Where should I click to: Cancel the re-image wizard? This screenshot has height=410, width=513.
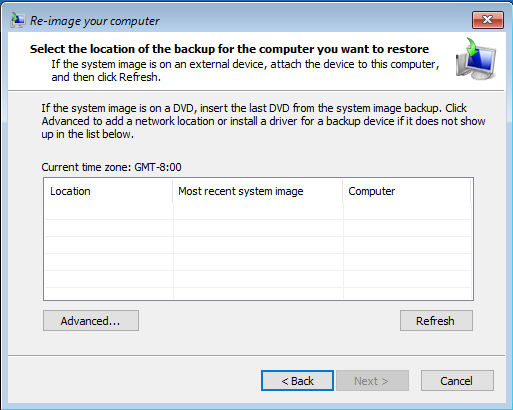[457, 380]
